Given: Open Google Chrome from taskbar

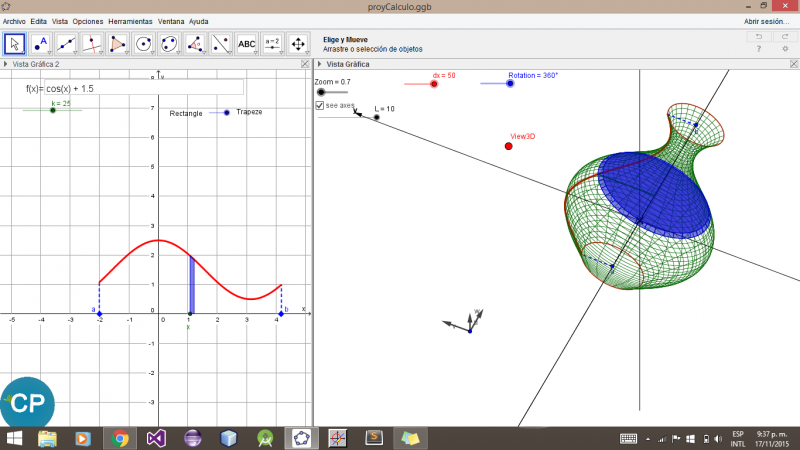Looking at the screenshot, I should [120, 438].
